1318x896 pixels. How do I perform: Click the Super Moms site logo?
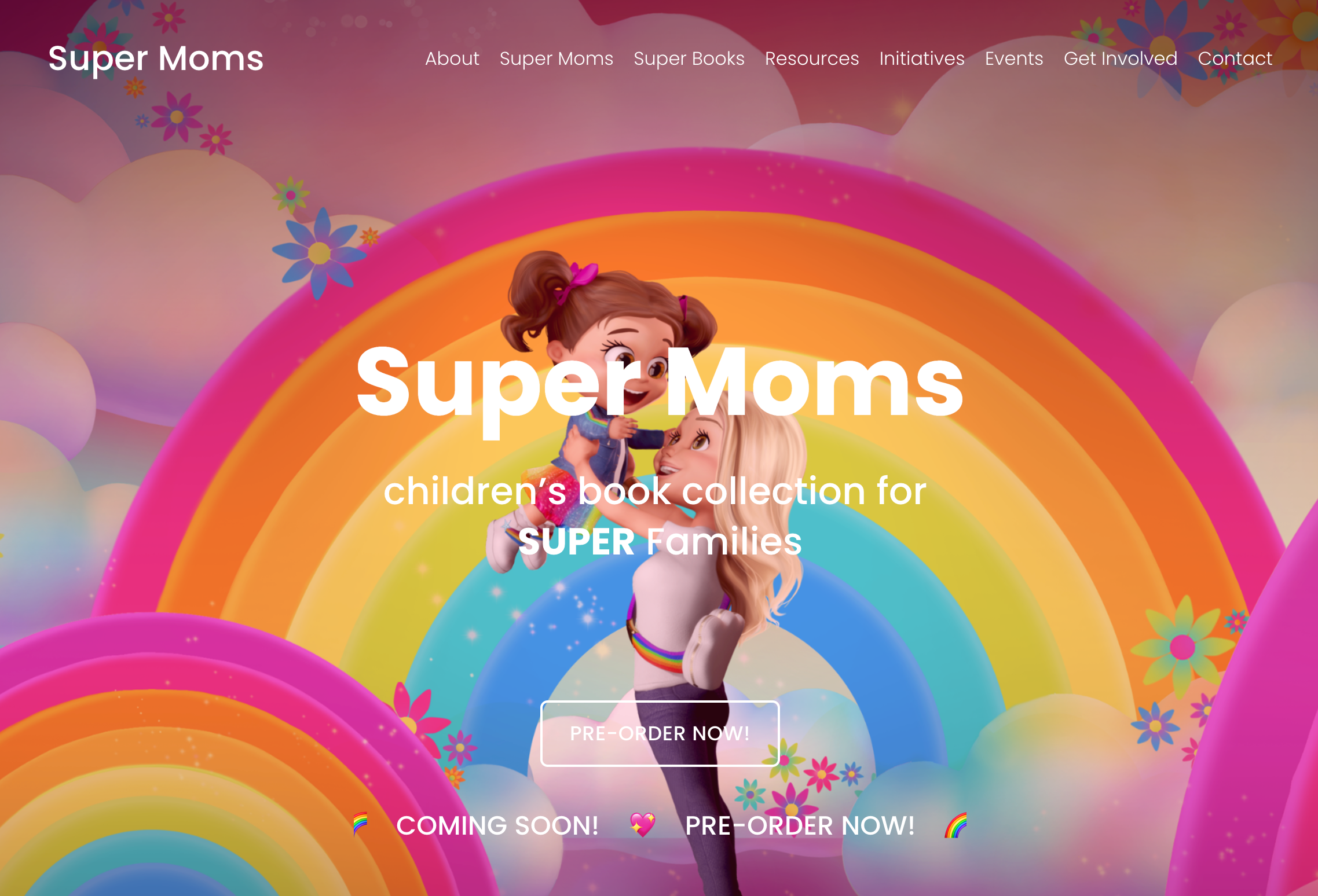156,58
